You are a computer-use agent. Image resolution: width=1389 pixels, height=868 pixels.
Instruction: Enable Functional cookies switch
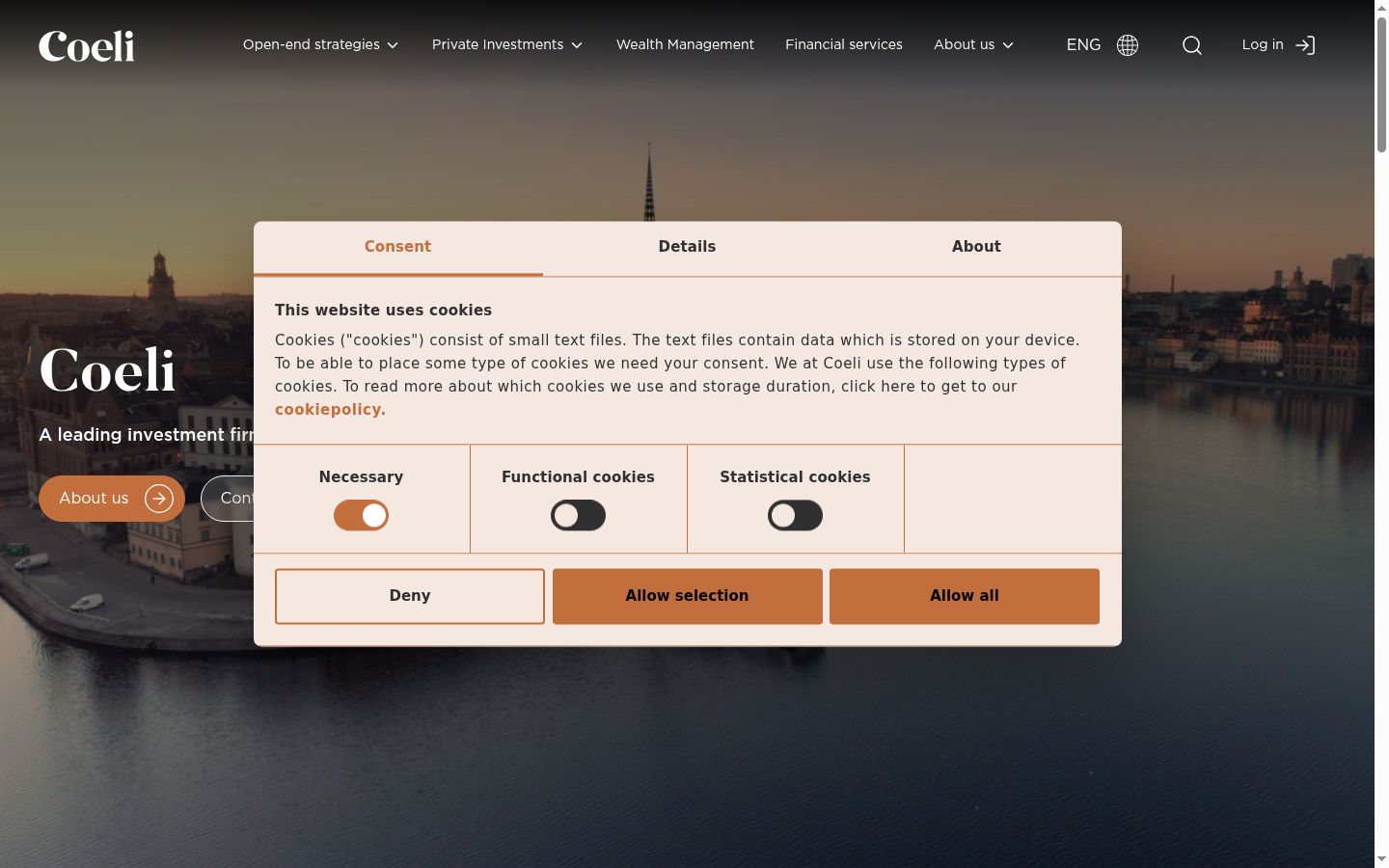[x=578, y=515]
